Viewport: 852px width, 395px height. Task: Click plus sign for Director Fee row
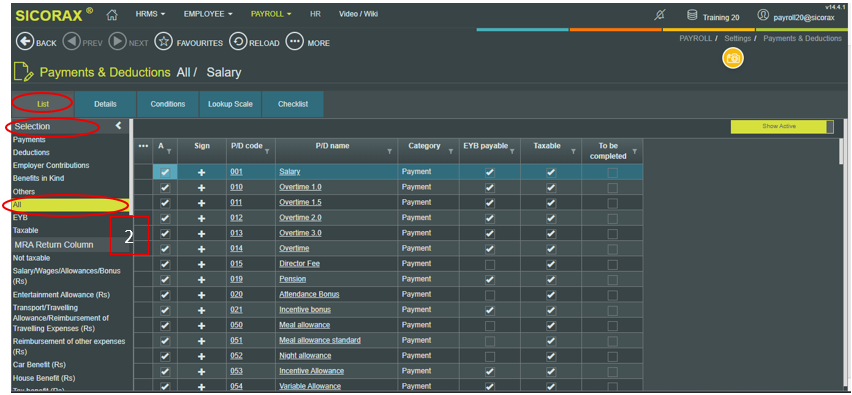point(202,264)
